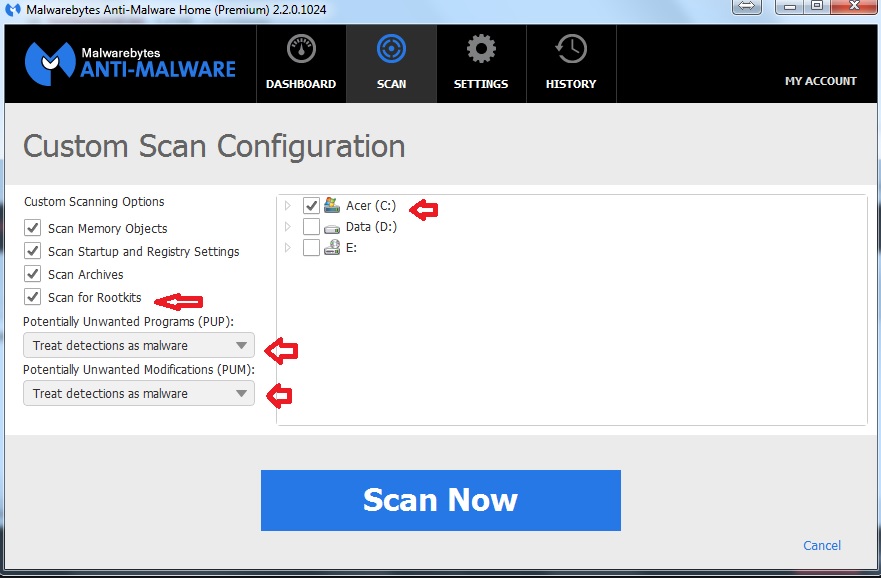Expand the E: drive tree node
The image size is (881, 578).
point(288,248)
